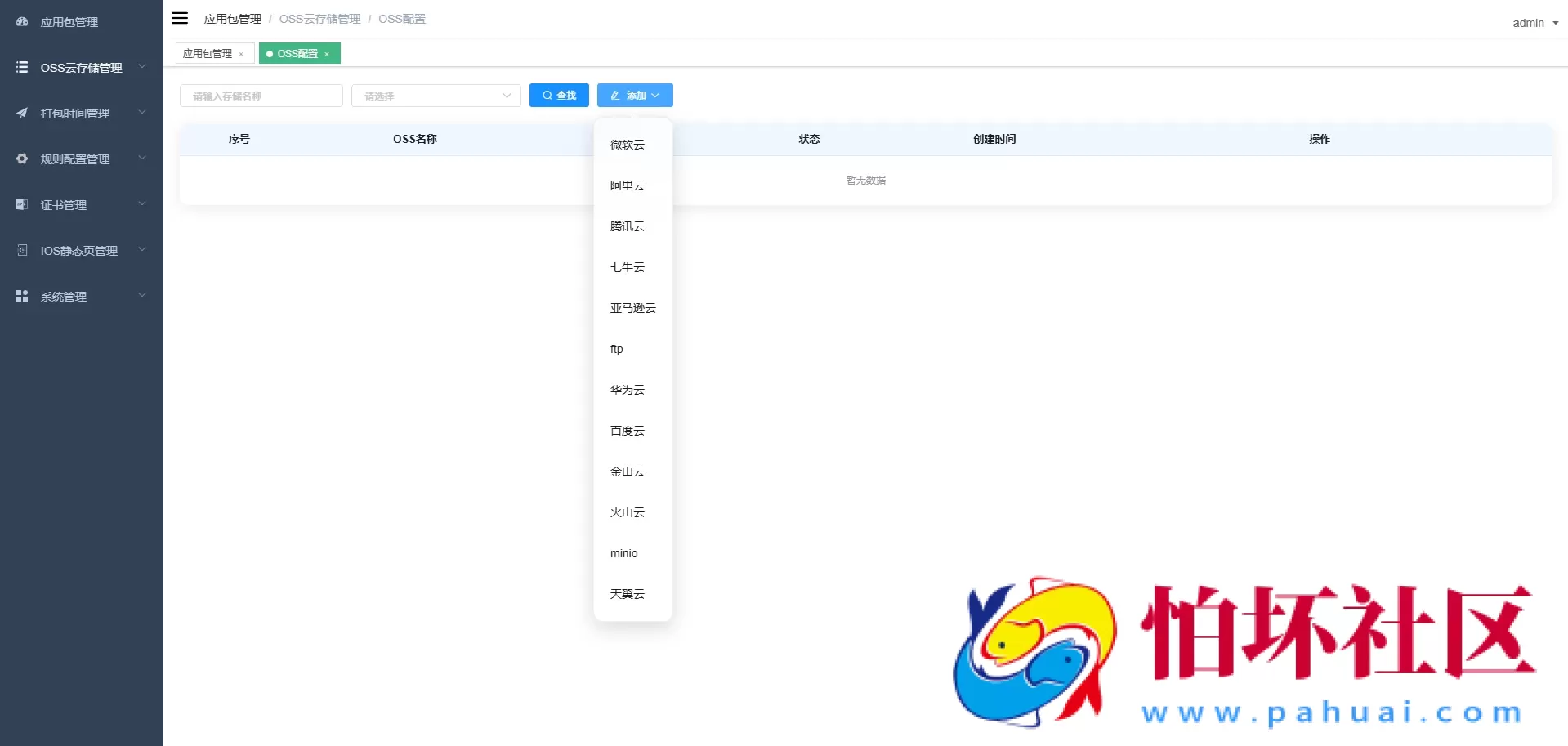Select the certificate icon next to 证书管理
This screenshot has height=746, width=1568.
tap(21, 204)
